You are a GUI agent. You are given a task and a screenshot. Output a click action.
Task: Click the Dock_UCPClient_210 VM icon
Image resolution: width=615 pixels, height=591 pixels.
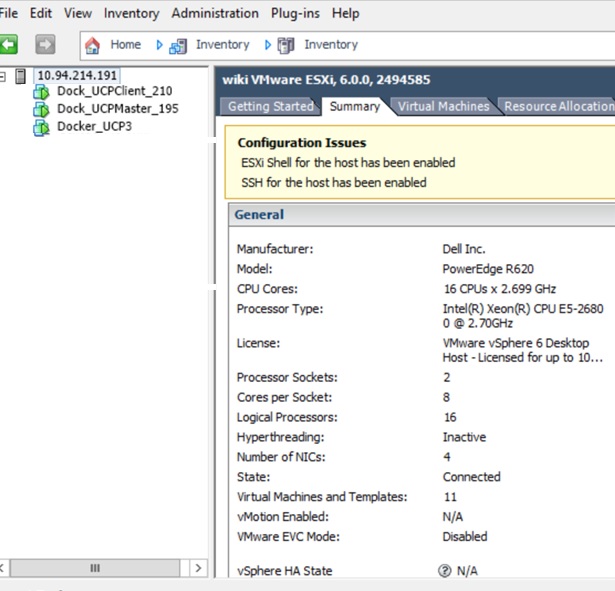coord(41,92)
